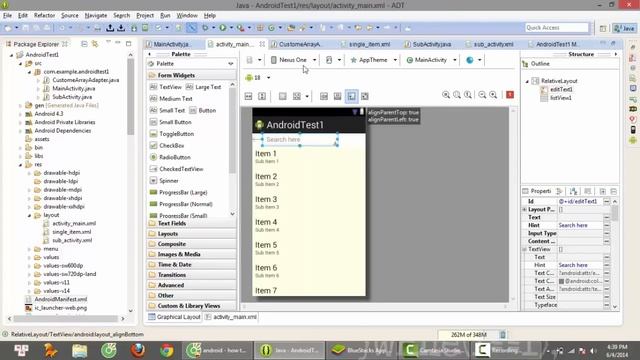
Task: Expand the Time & Date category
Action: point(191,264)
